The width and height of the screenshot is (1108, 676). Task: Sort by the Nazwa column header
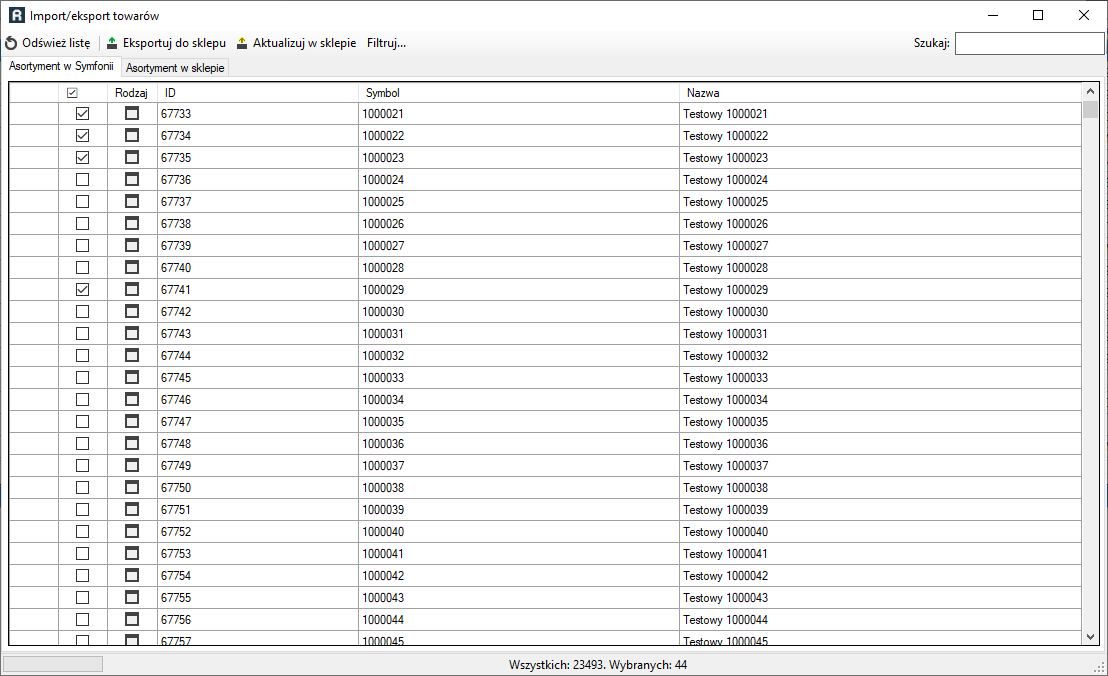(x=880, y=93)
